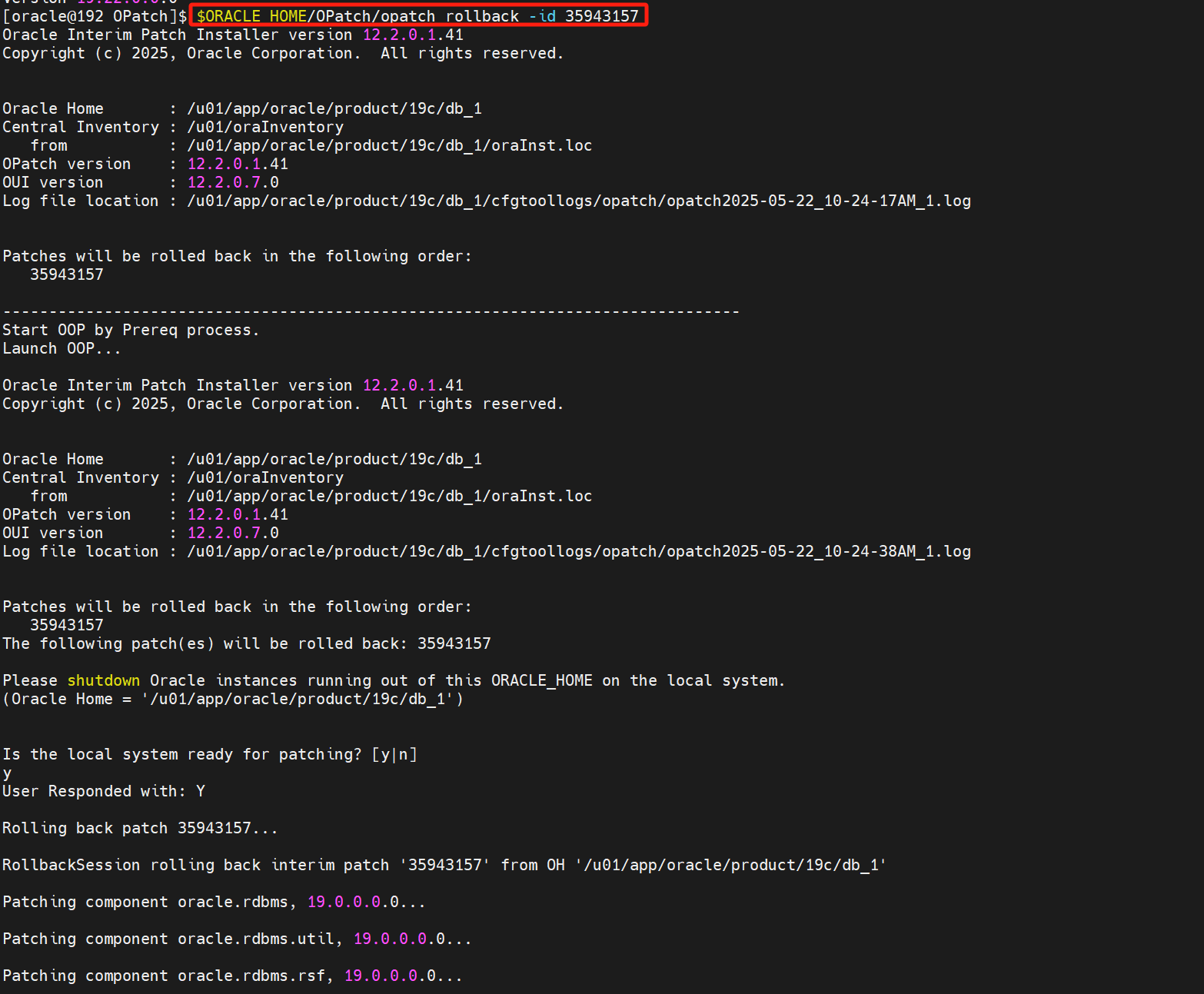Click the Central Inventory path /u01/oraInventory
This screenshot has height=994, width=1204.
pyautogui.click(x=264, y=126)
